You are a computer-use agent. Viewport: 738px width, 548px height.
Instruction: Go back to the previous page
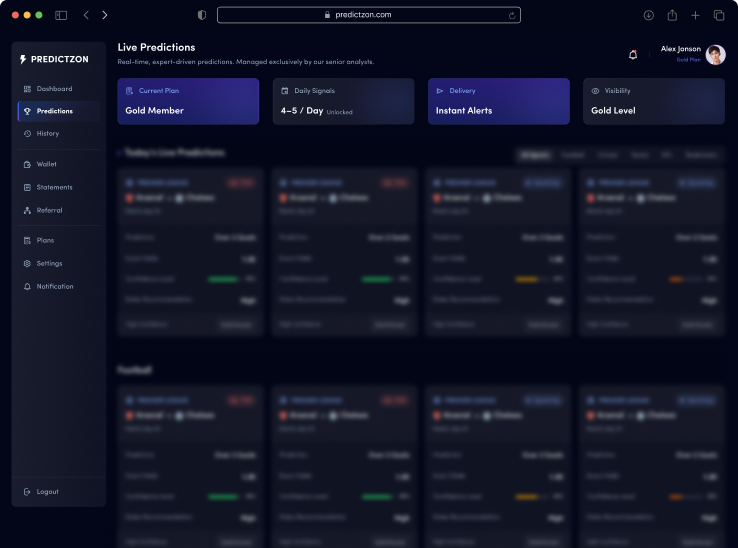click(86, 15)
